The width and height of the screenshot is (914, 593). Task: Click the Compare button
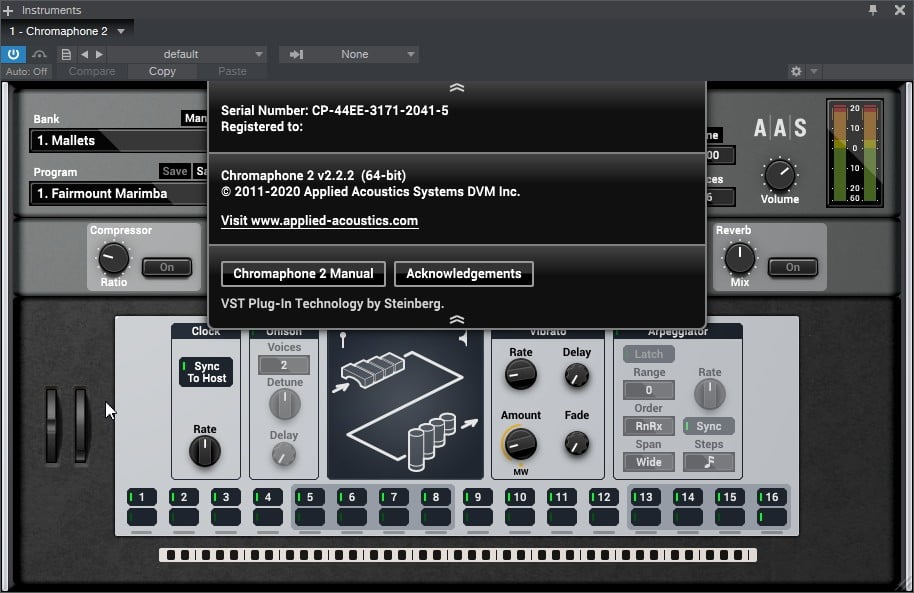click(x=92, y=71)
